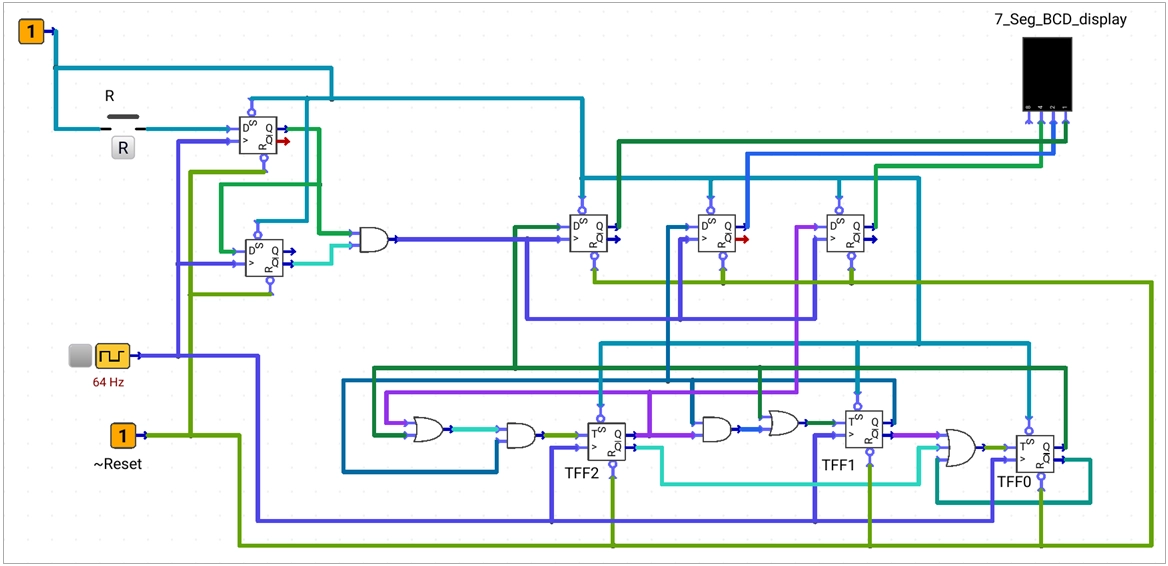1168x566 pixels.
Task: Select the TFF2 T flip-flop block
Action: (607, 442)
